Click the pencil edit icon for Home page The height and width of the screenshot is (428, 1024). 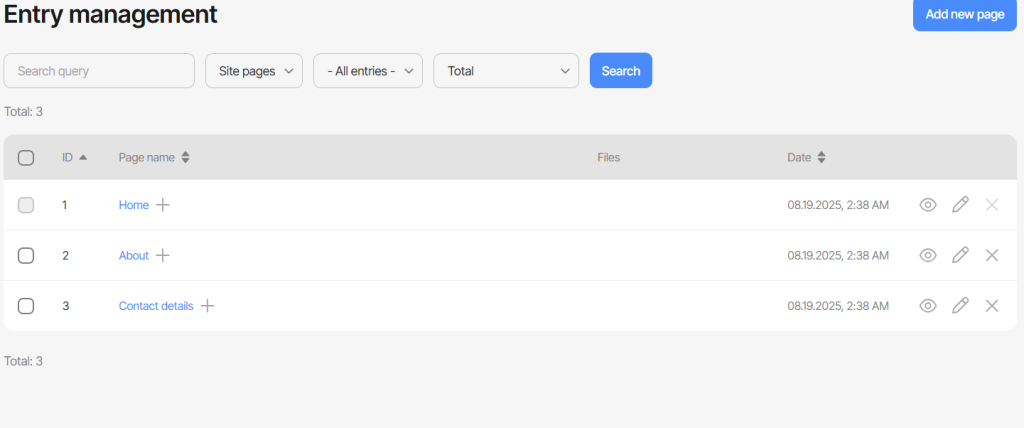tap(959, 205)
